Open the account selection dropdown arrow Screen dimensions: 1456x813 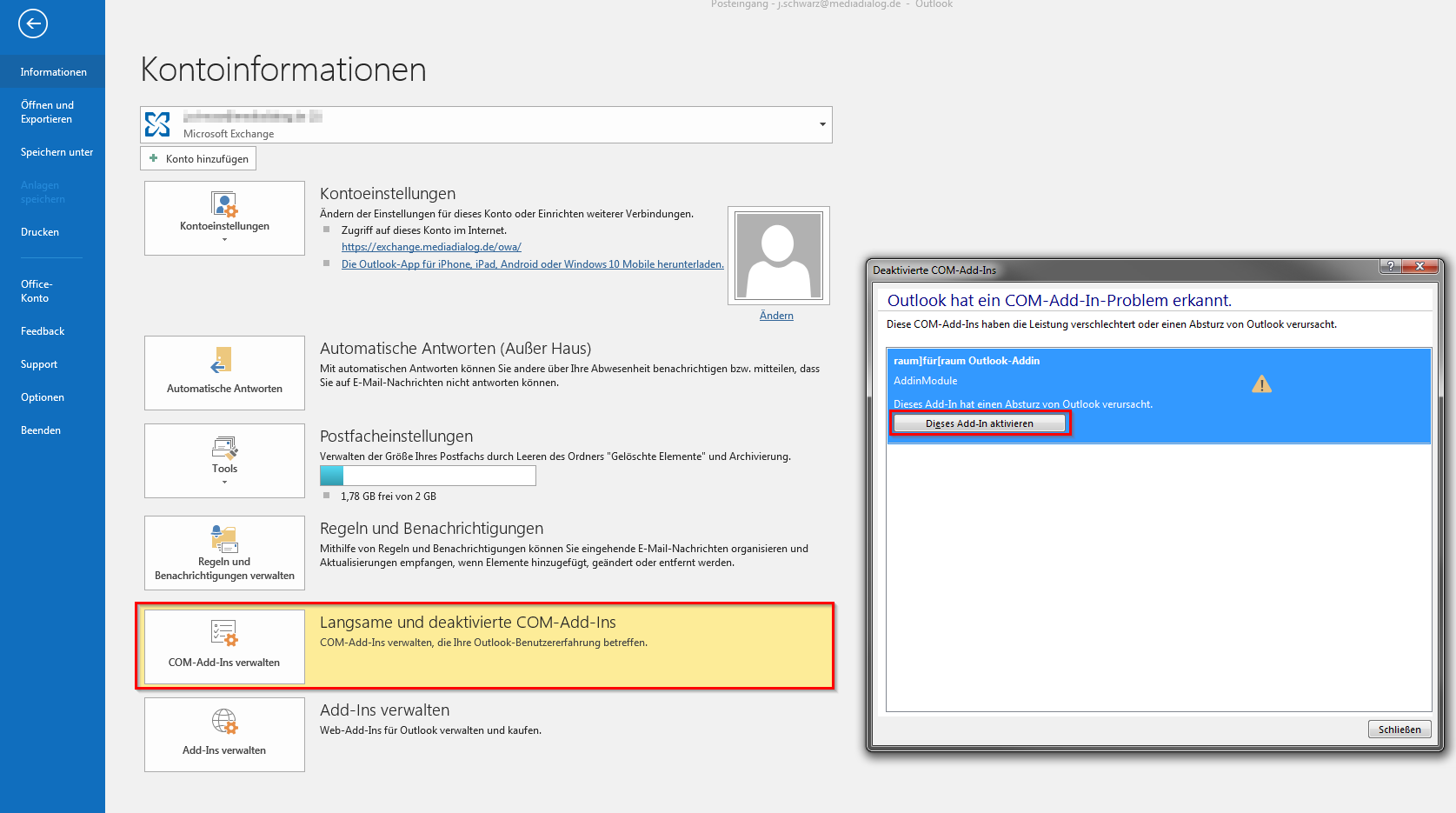coord(822,124)
